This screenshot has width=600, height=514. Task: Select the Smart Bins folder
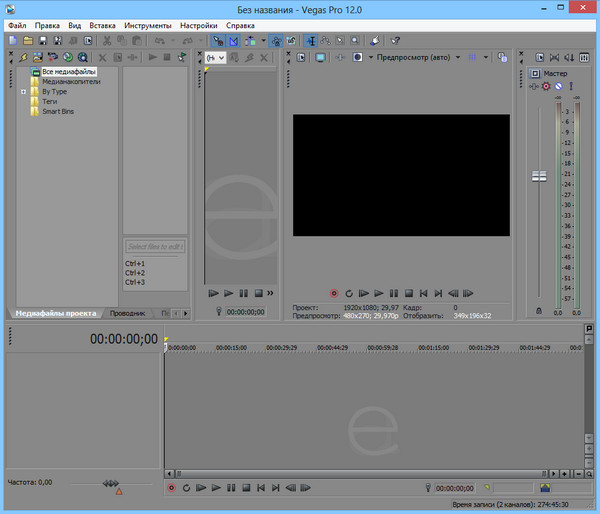point(57,111)
